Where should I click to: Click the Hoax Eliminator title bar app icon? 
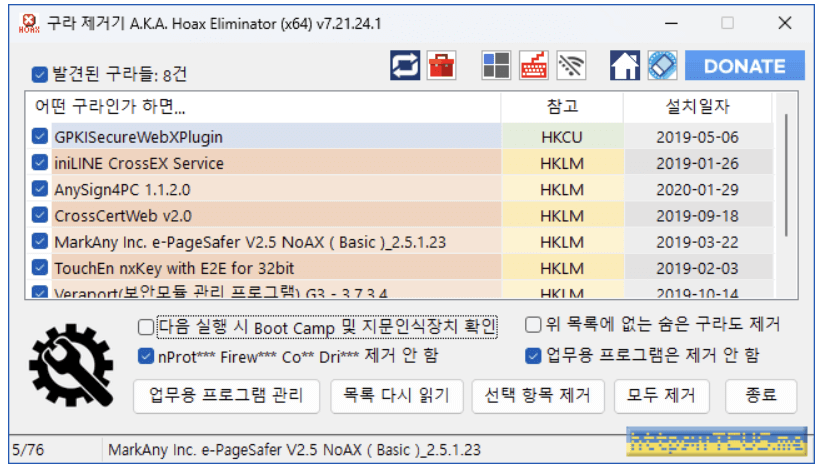pyautogui.click(x=29, y=23)
